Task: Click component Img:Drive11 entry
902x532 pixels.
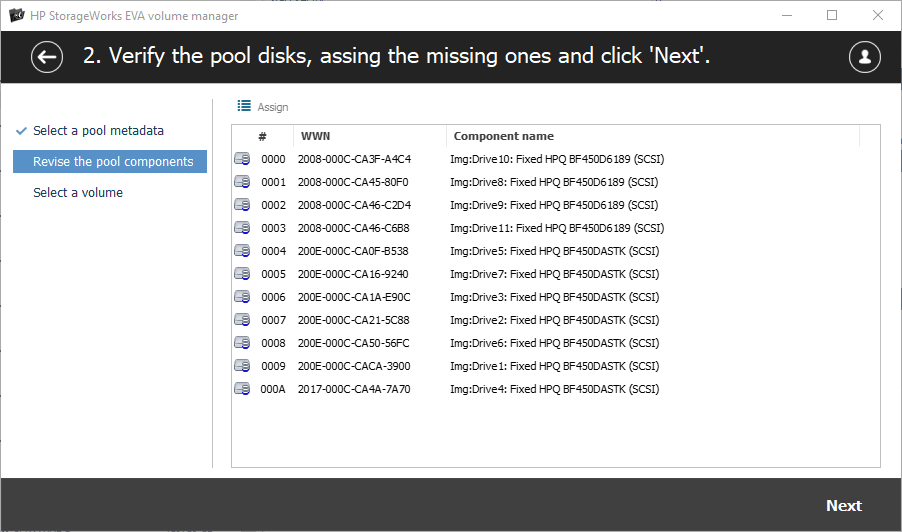Action: pos(557,228)
